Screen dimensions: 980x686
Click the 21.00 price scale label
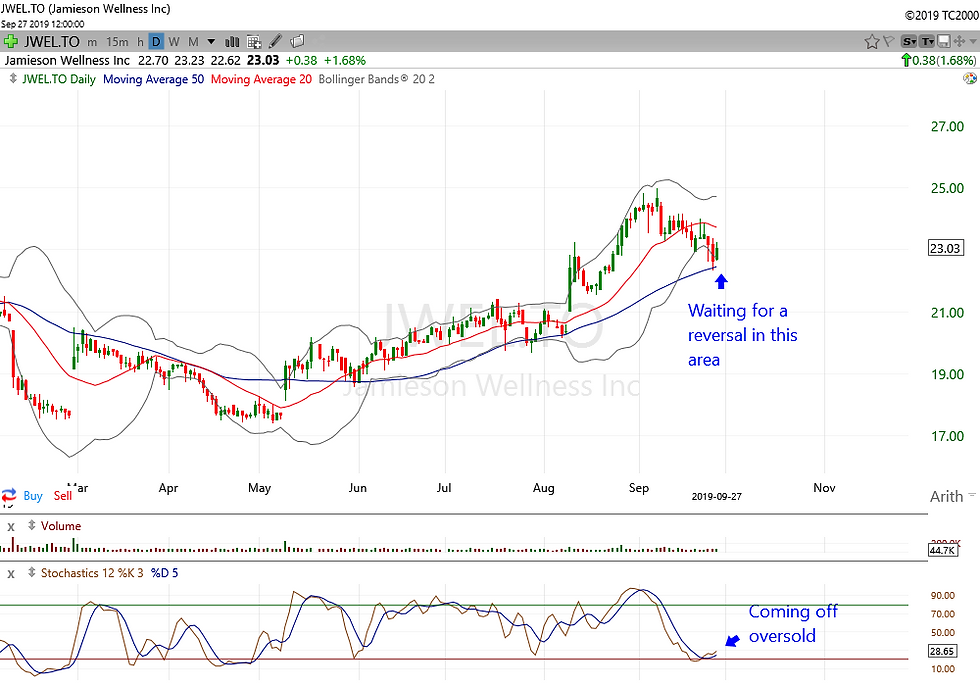coord(948,312)
